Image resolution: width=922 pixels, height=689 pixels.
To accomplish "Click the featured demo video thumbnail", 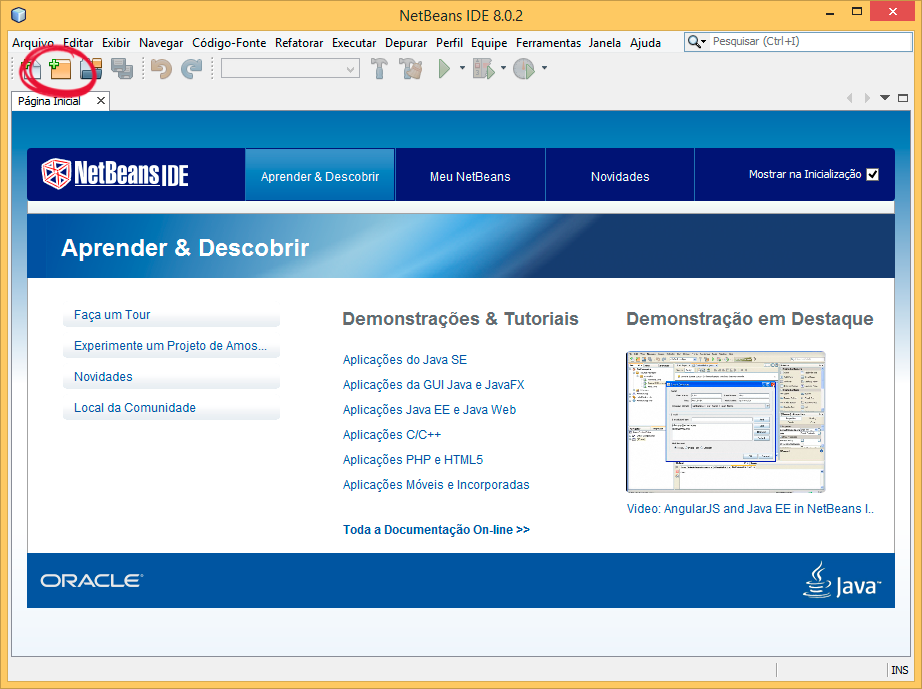I will point(726,422).
